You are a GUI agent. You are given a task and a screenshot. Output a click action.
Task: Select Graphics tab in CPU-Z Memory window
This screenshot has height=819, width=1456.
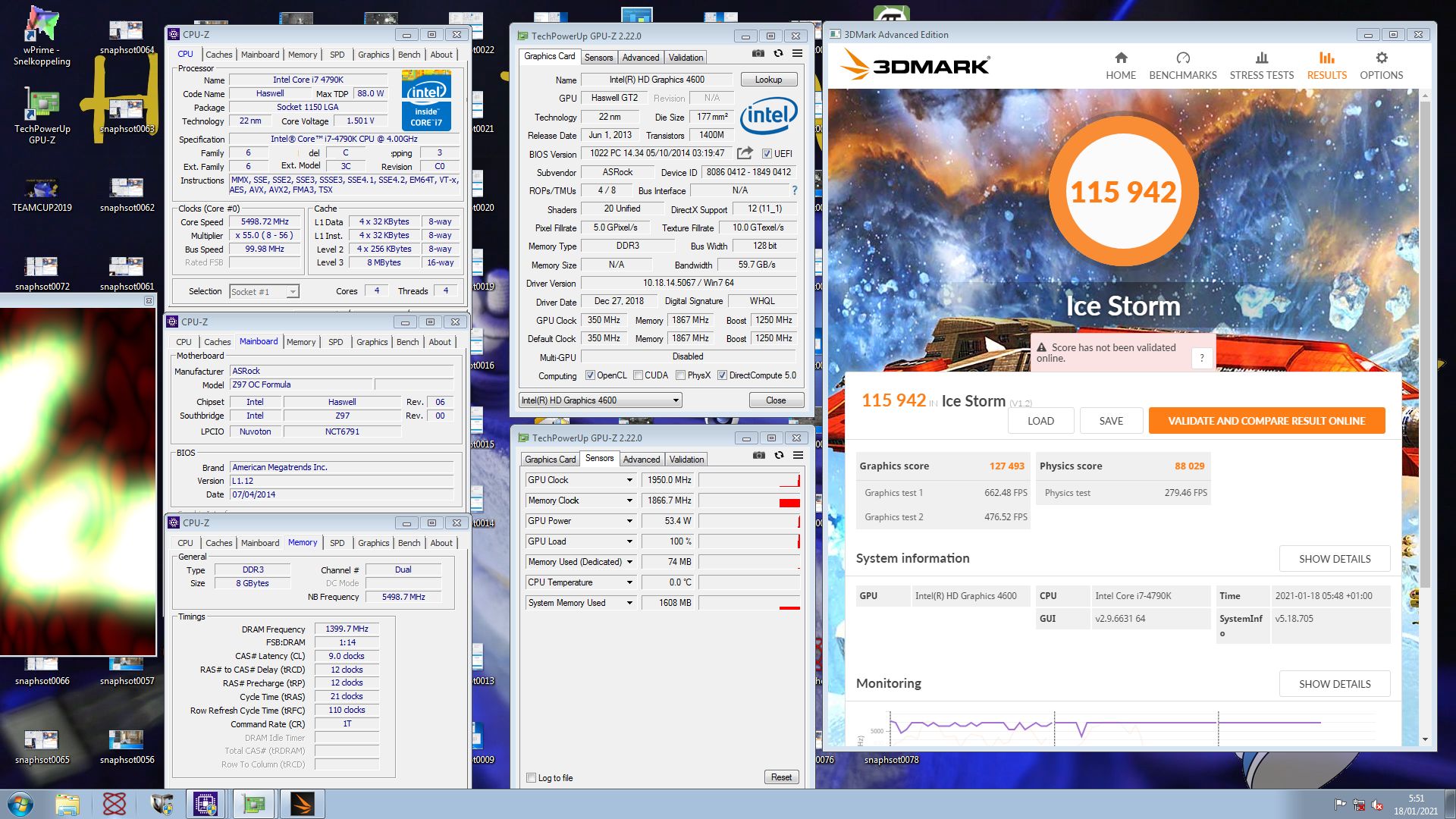tap(373, 543)
